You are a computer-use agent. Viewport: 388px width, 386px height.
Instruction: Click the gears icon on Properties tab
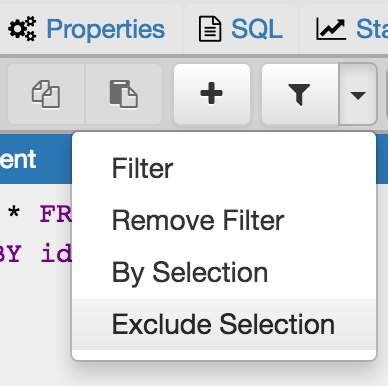(x=22, y=29)
